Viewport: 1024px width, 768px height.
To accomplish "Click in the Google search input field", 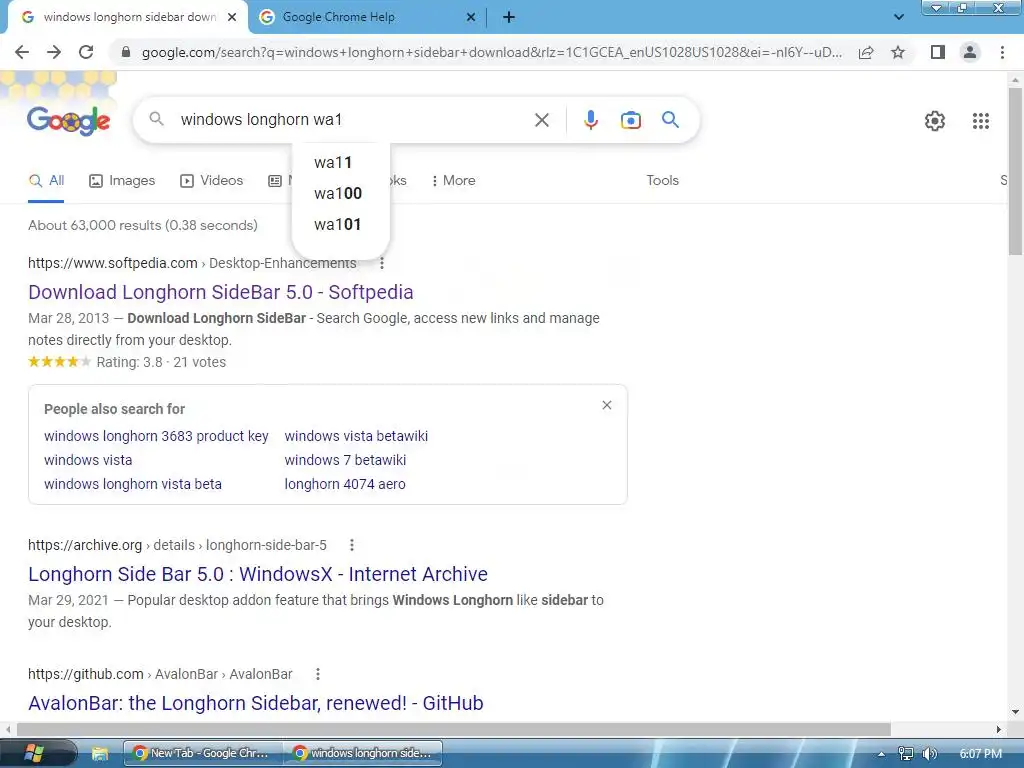I will pos(353,120).
